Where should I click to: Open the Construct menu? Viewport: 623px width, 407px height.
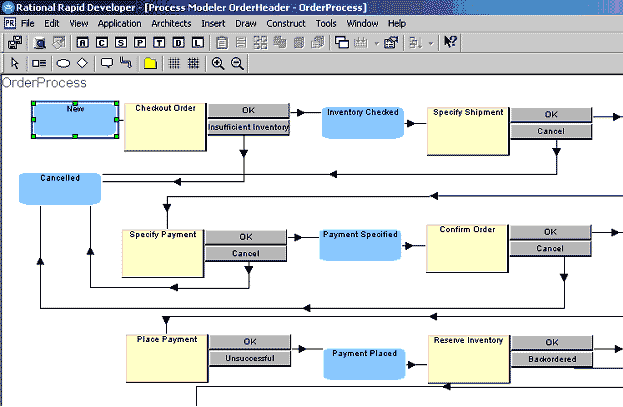(x=286, y=22)
